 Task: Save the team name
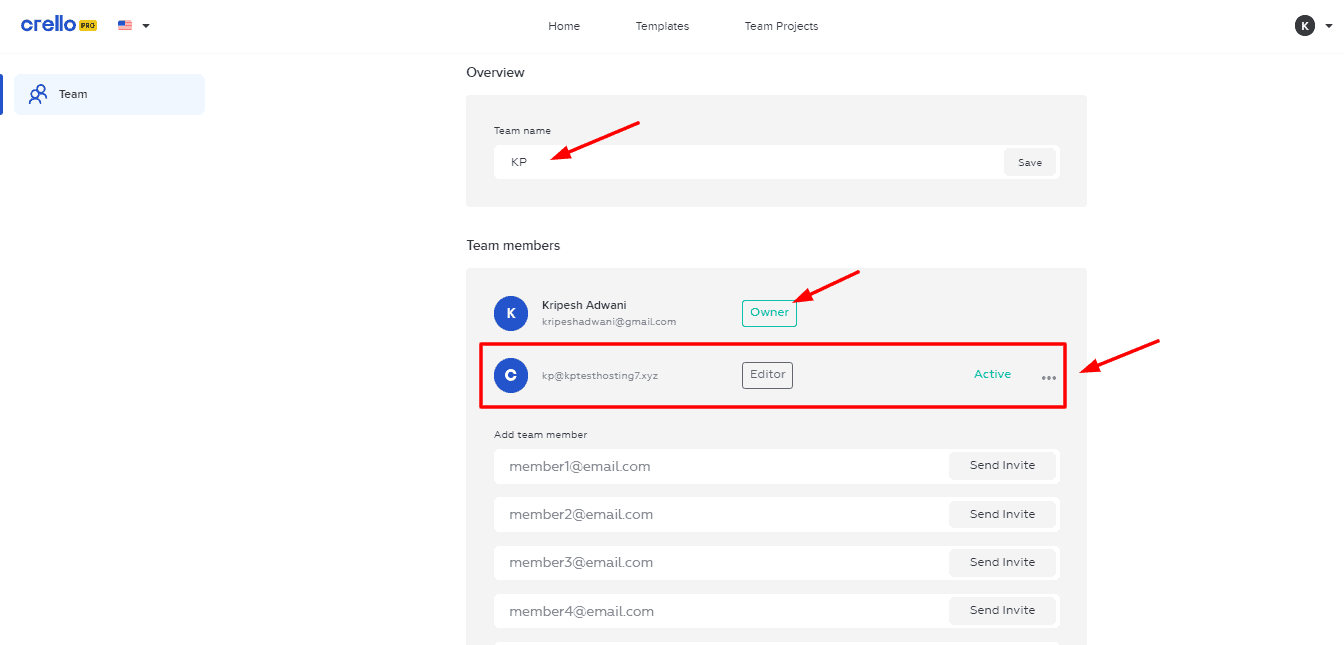coord(1029,162)
